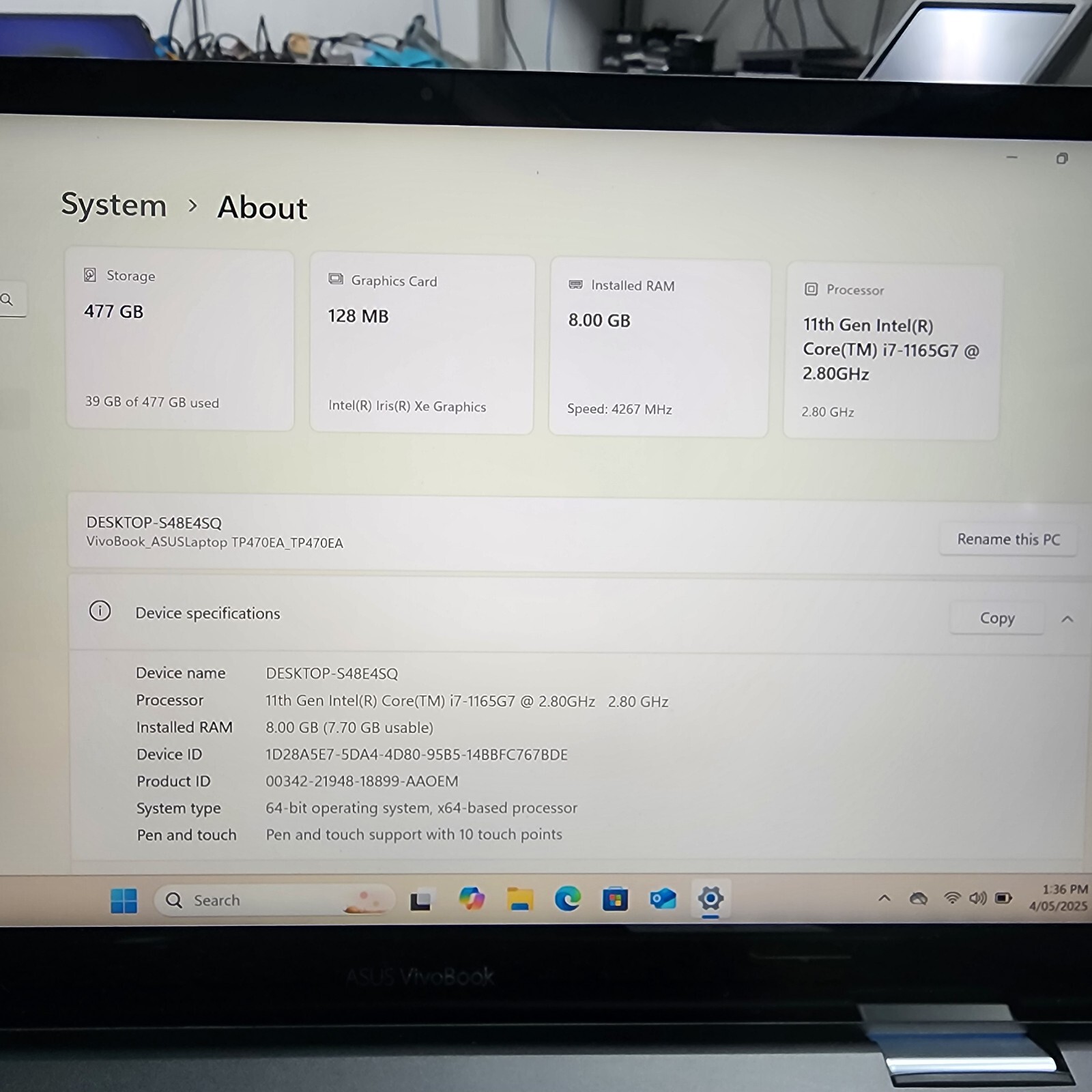This screenshot has height=1092, width=1092.
Task: Open the Windows Start menu
Action: [124, 900]
